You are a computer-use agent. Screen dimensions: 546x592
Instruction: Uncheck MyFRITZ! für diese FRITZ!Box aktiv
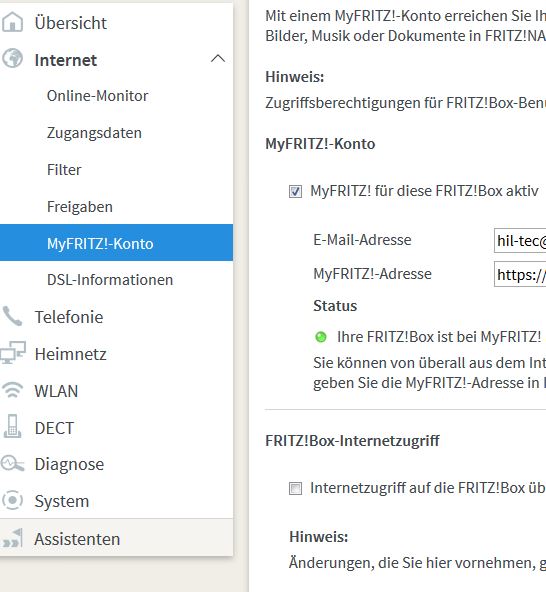pyautogui.click(x=295, y=191)
